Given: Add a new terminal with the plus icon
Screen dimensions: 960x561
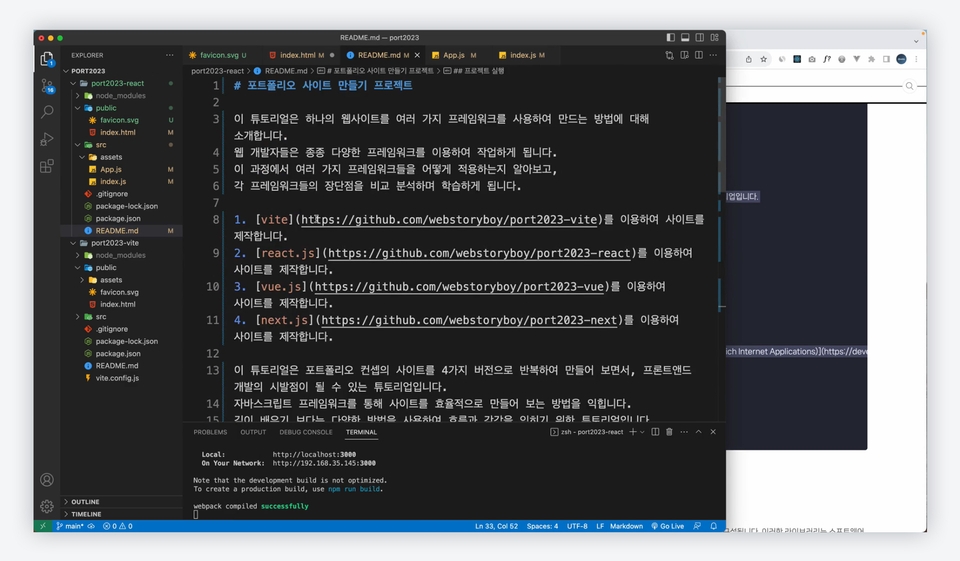Looking at the screenshot, I should [632, 432].
